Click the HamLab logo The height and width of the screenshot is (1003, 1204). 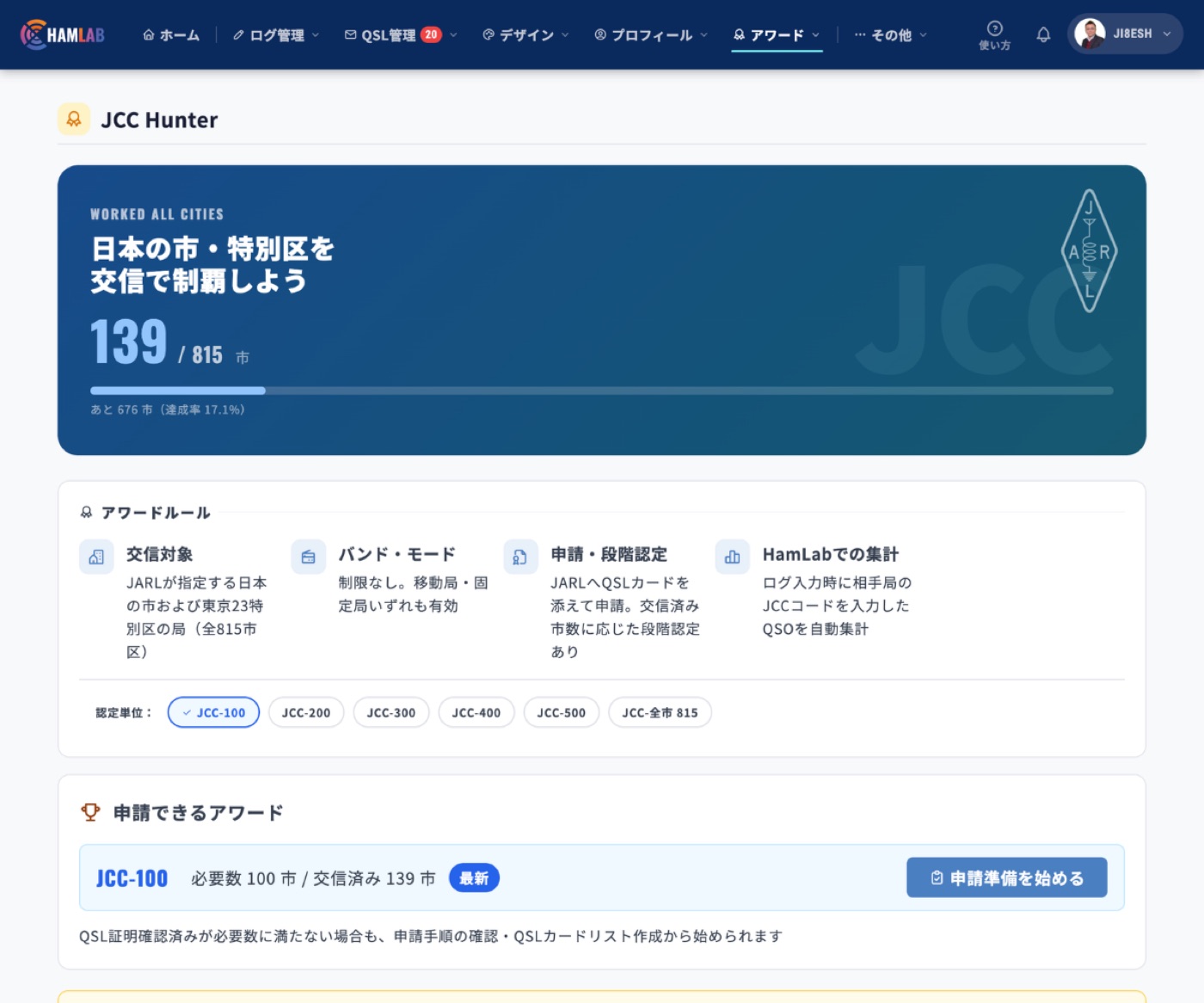[x=63, y=34]
